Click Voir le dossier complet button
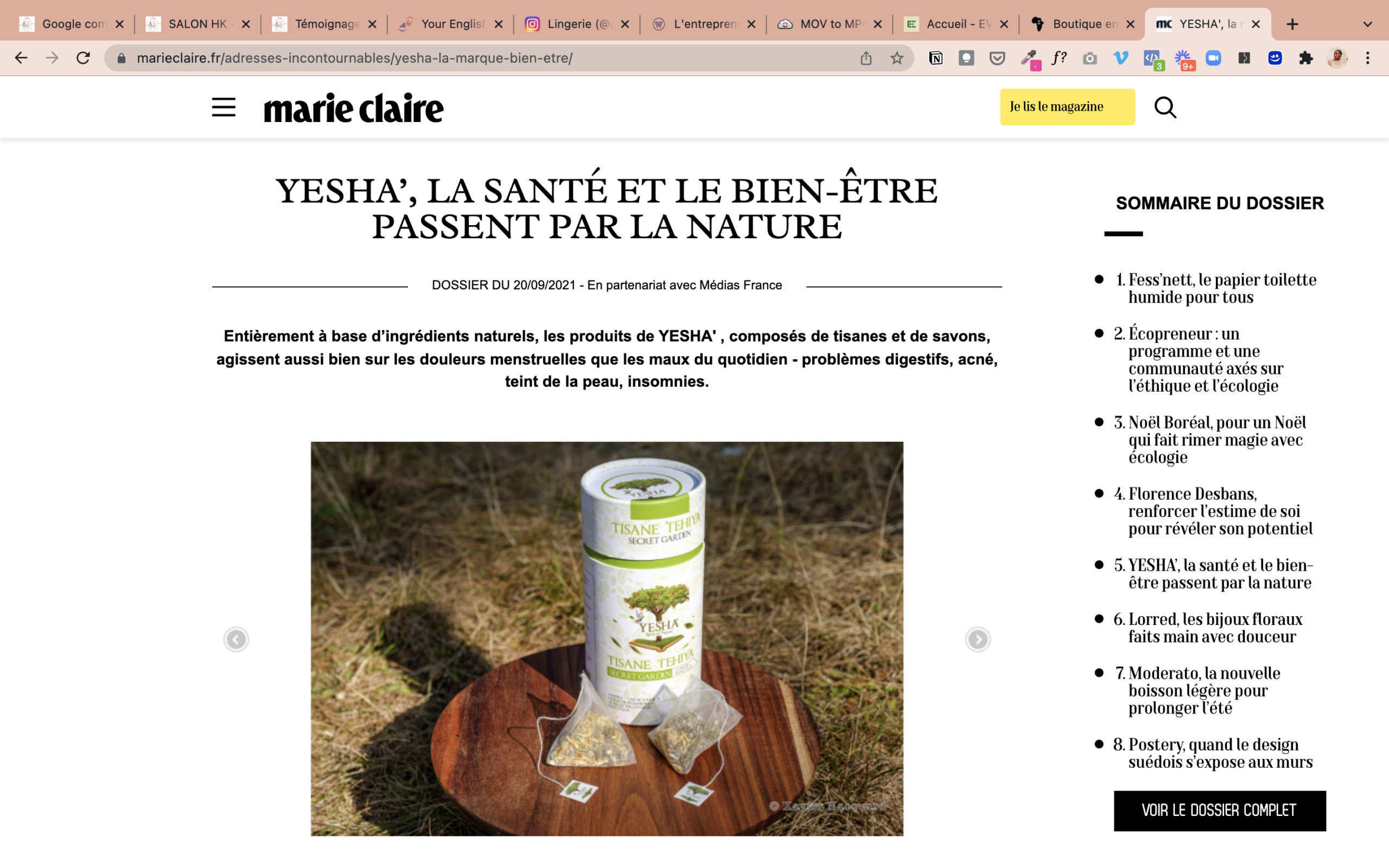The height and width of the screenshot is (868, 1389). coord(1220,810)
